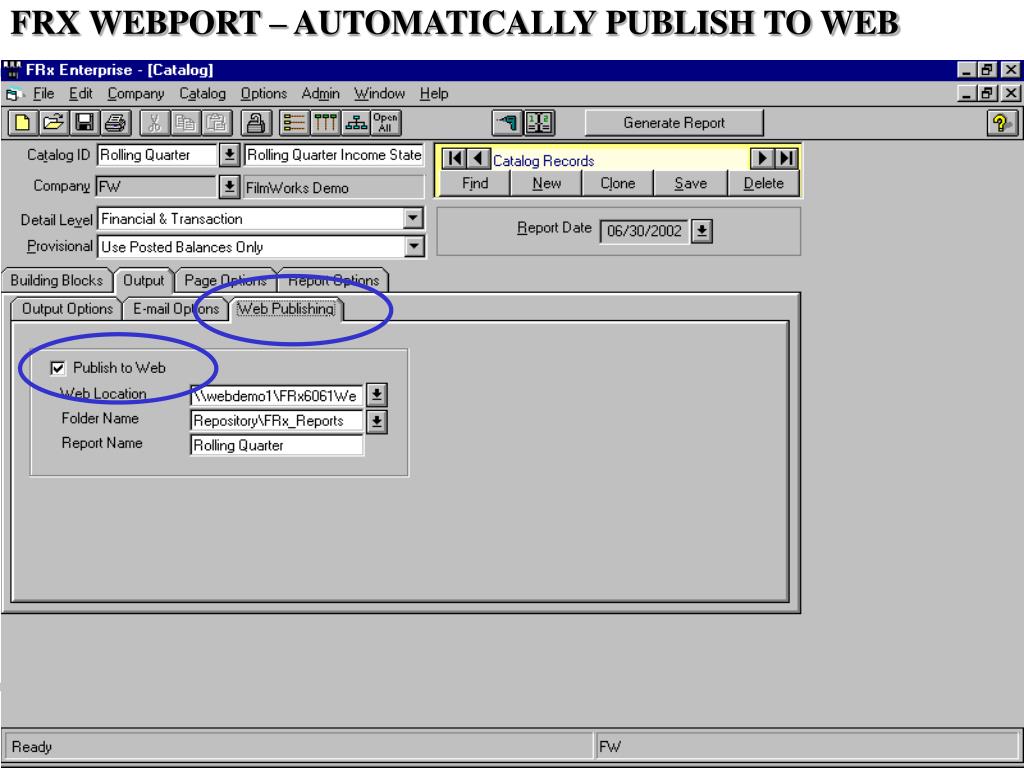Open the Admin menu

tap(320, 94)
